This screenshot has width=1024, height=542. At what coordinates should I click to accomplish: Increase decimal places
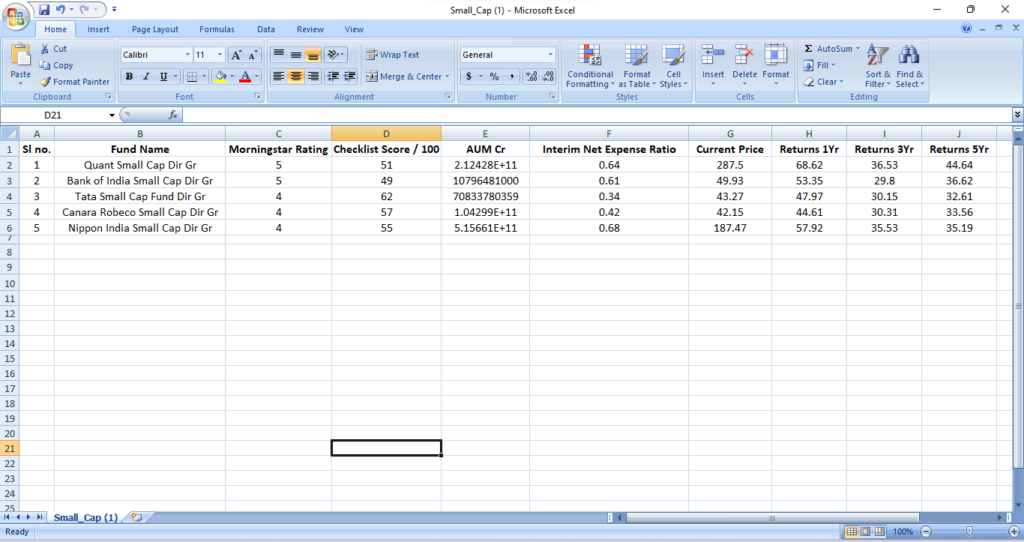point(532,76)
